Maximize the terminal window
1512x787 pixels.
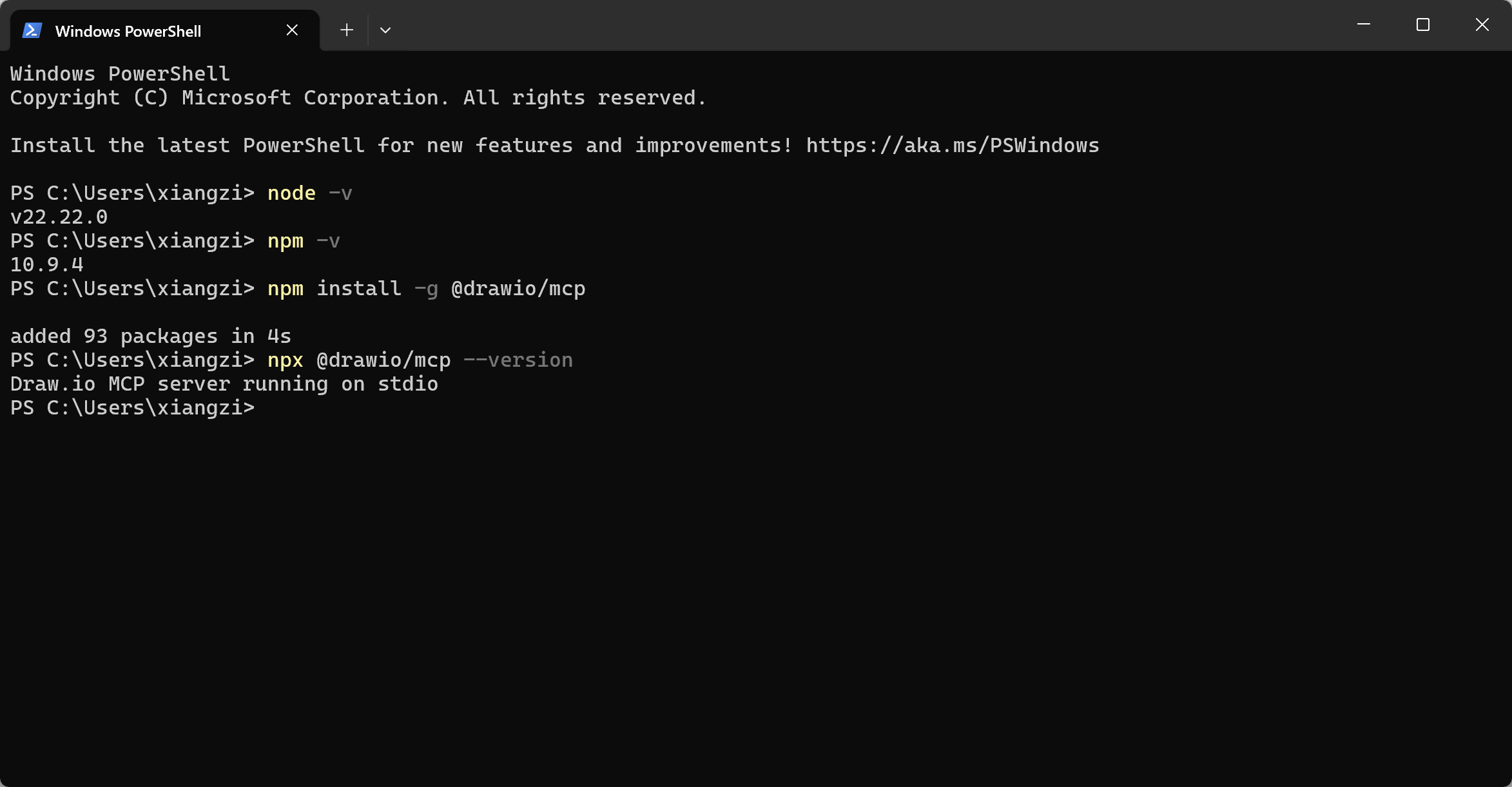1423,24
